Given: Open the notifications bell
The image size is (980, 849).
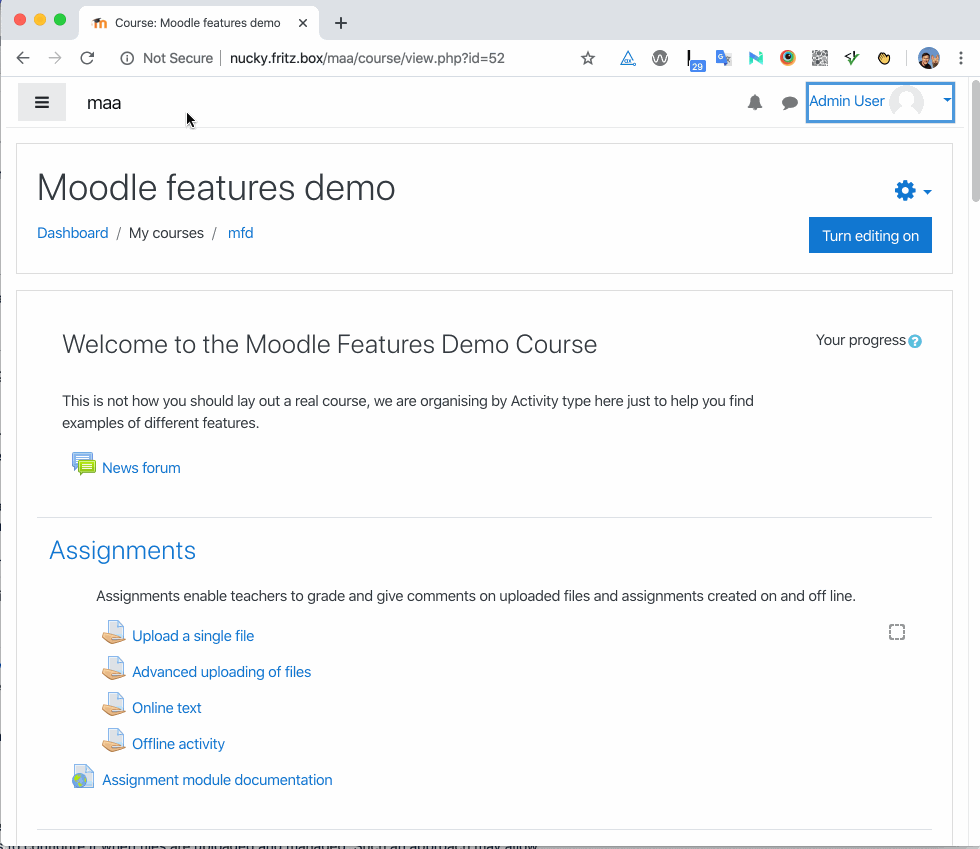Looking at the screenshot, I should pos(755,103).
